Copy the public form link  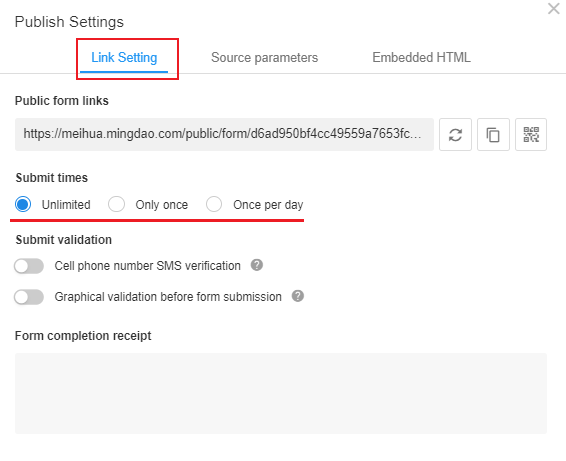(x=493, y=135)
